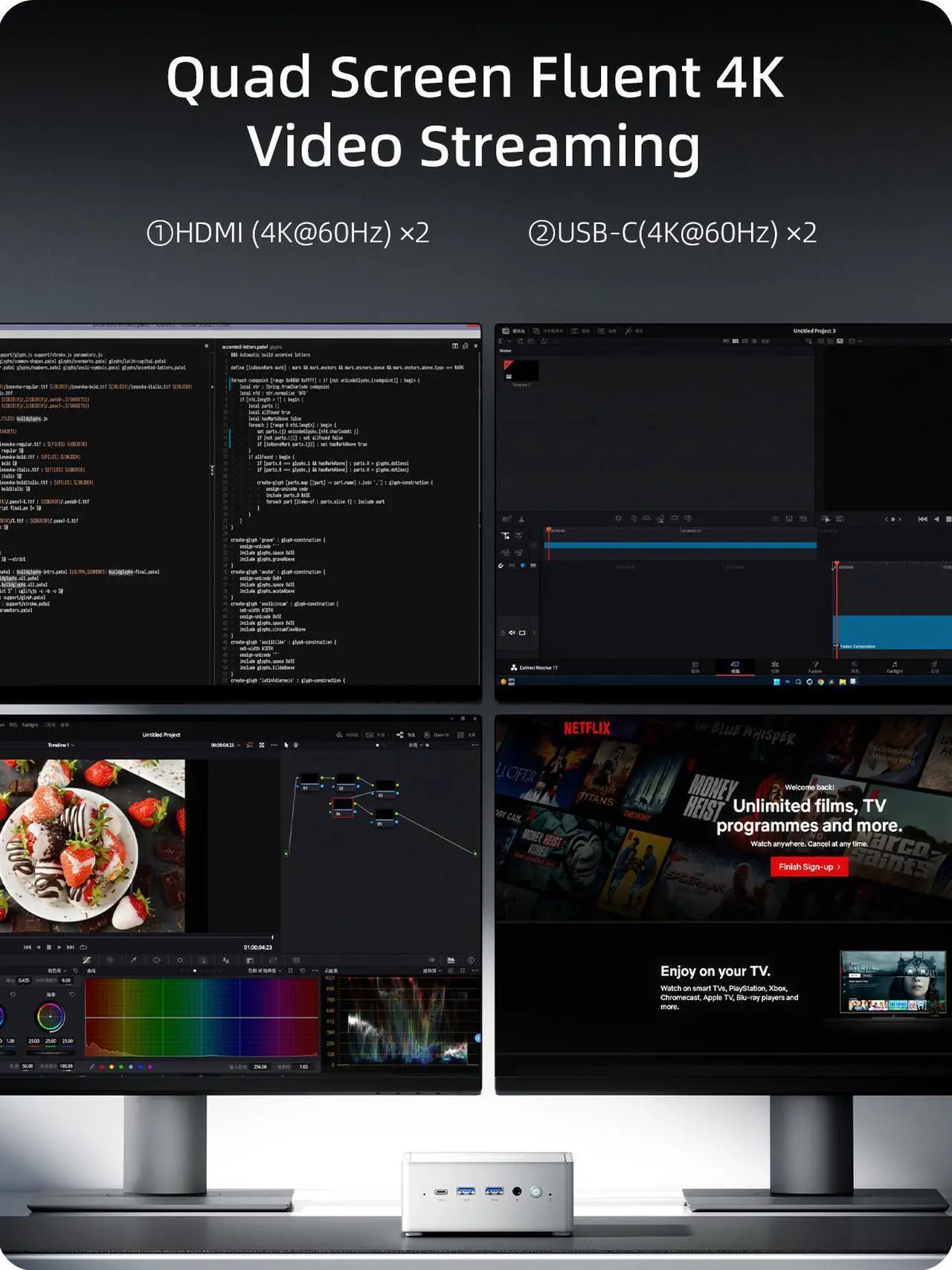Click split editor icon in code editor
952x1270 pixels.
pos(455,346)
